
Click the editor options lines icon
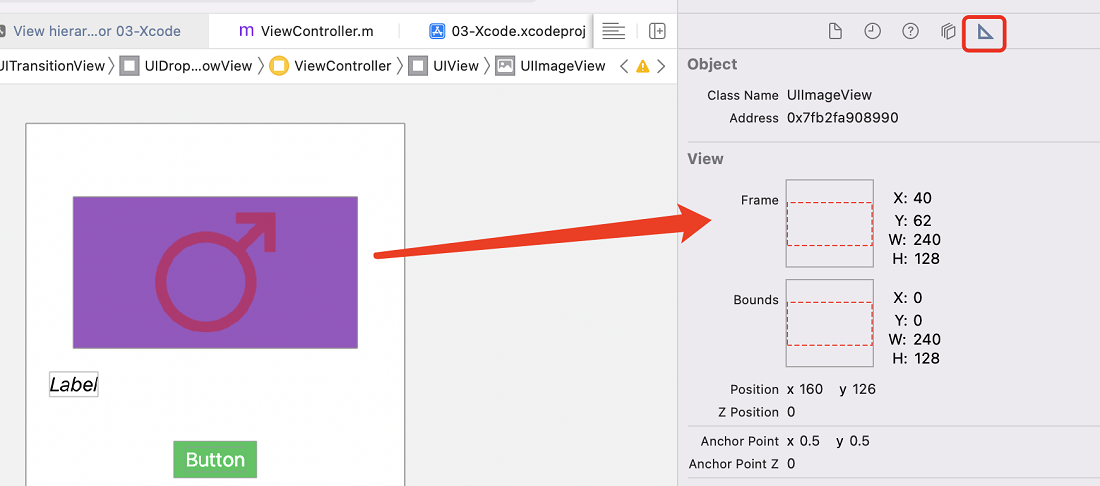(x=614, y=31)
